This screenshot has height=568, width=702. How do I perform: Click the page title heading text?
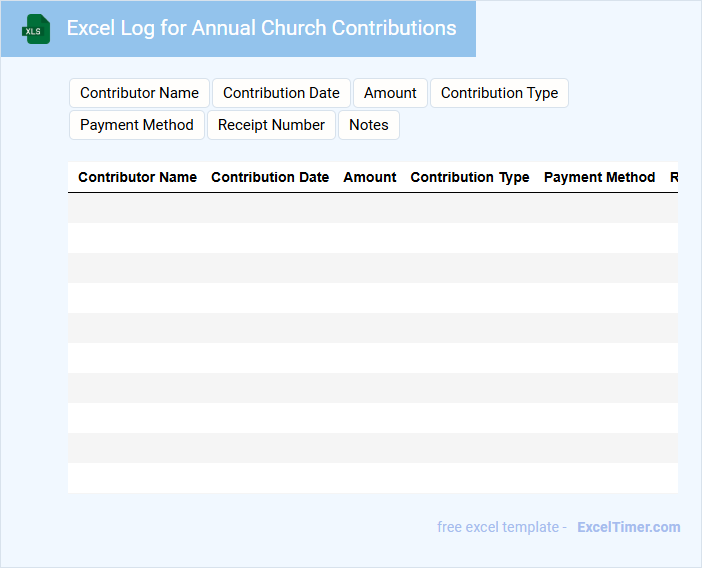point(261,28)
